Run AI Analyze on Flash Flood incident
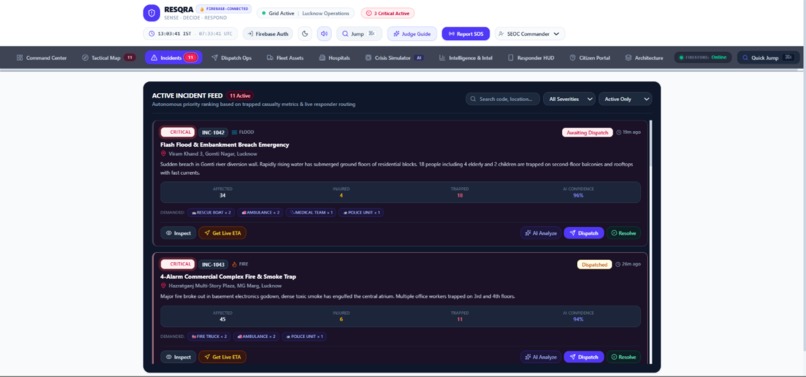 541,233
